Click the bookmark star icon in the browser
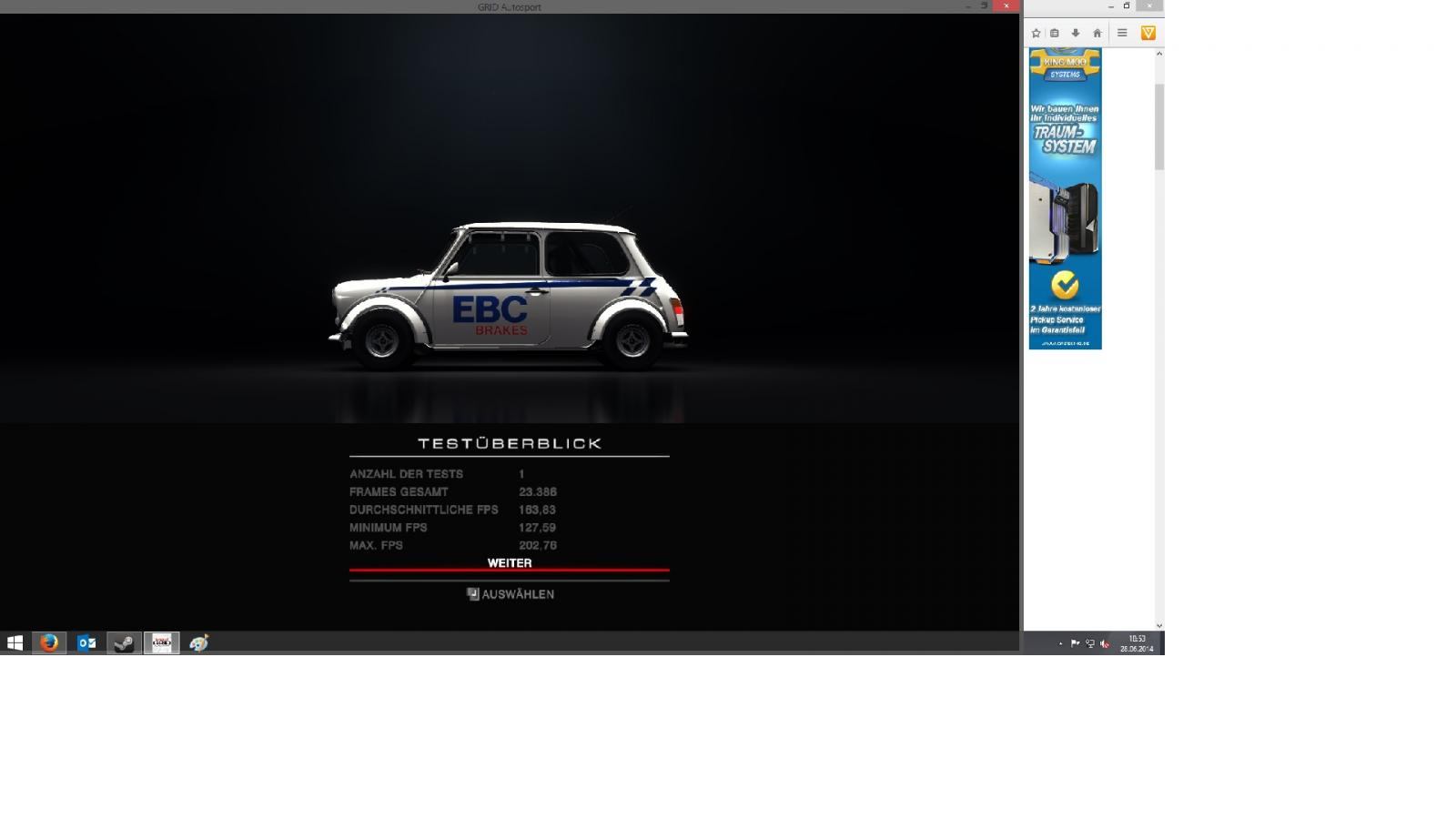The image size is (1456, 819). tap(1036, 33)
